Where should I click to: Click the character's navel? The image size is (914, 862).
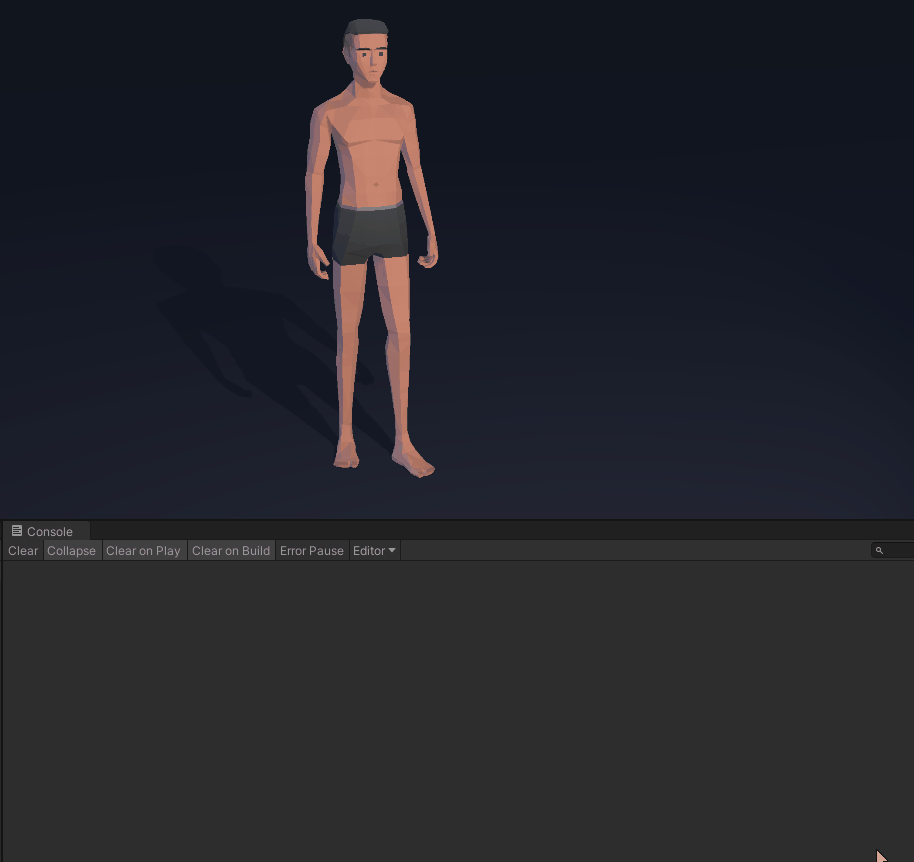coord(375,183)
